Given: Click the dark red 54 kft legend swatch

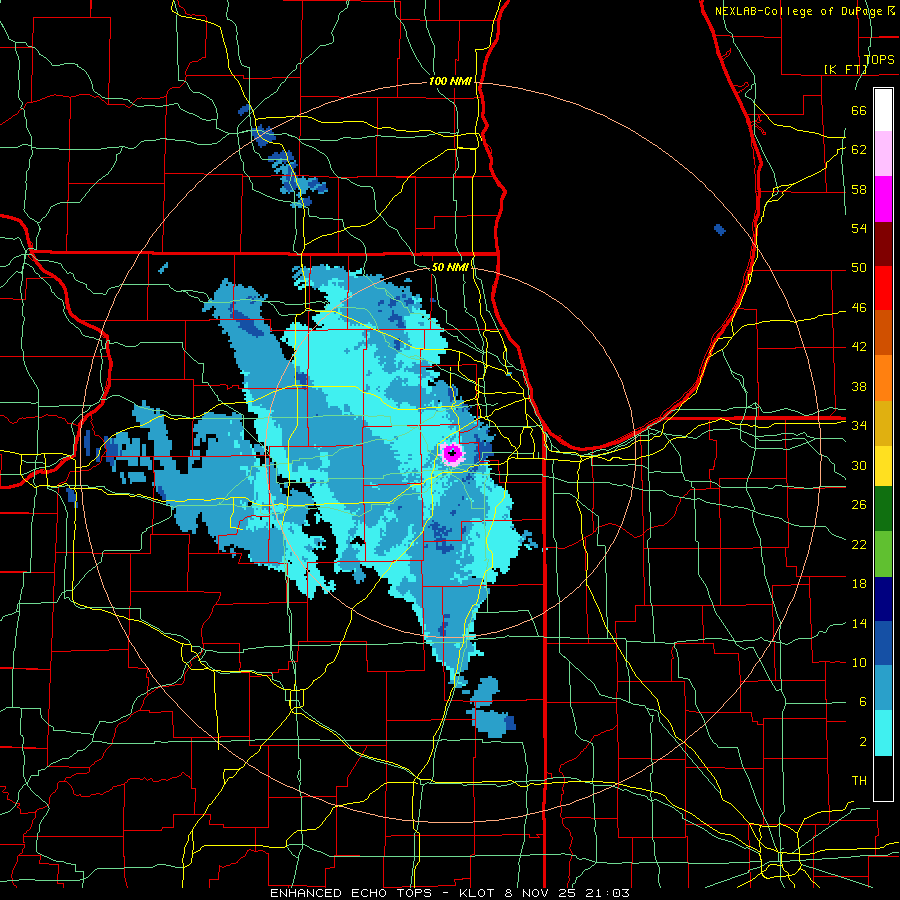Looking at the screenshot, I should pyautogui.click(x=883, y=244).
